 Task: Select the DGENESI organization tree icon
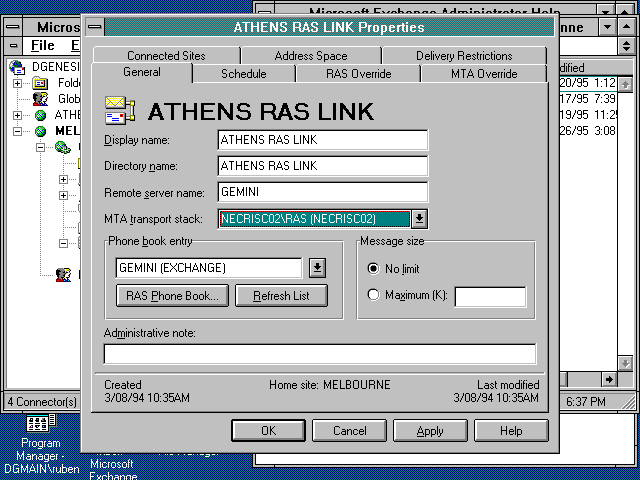18,67
